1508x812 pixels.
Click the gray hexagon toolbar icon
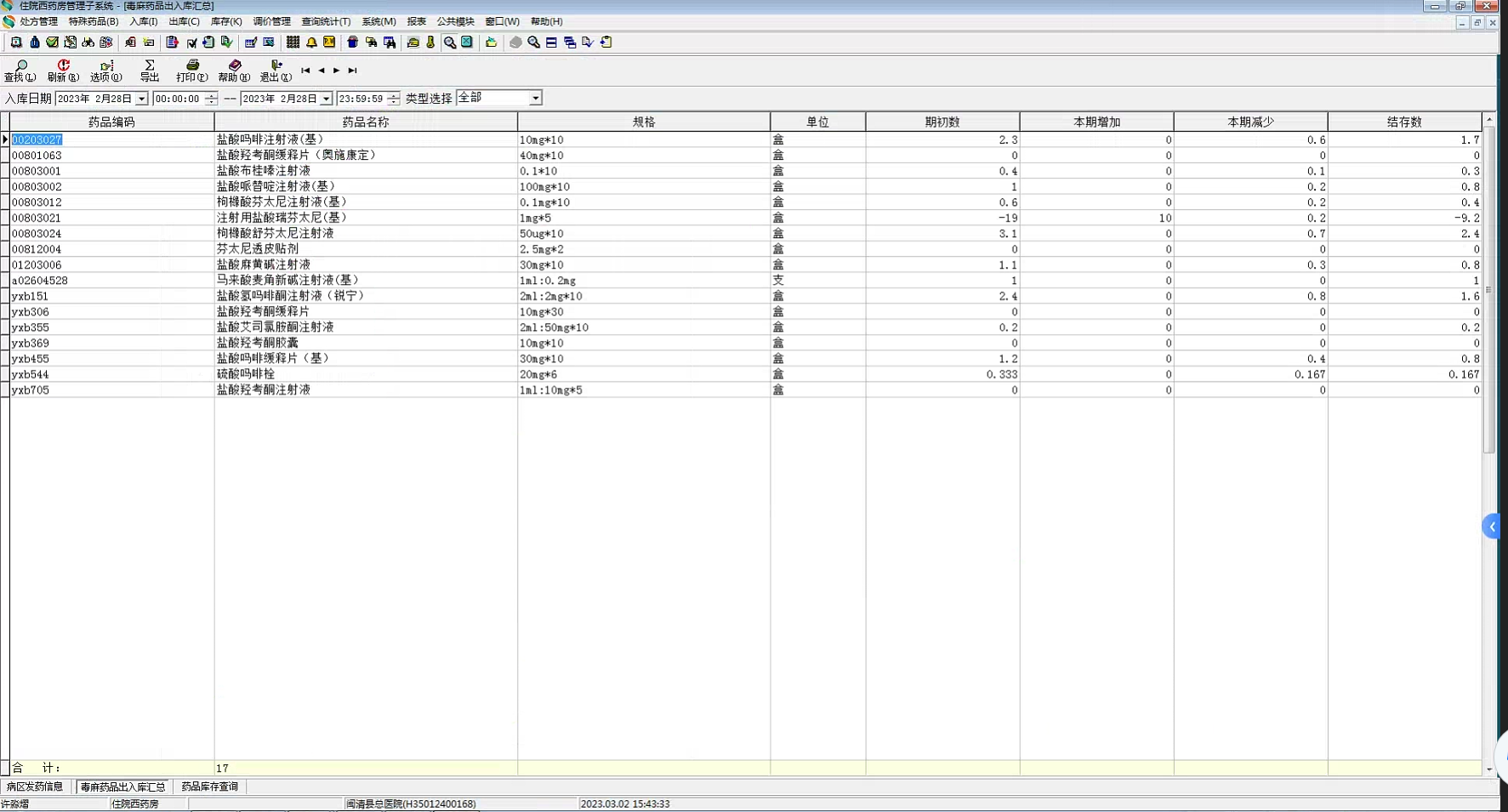tap(515, 42)
